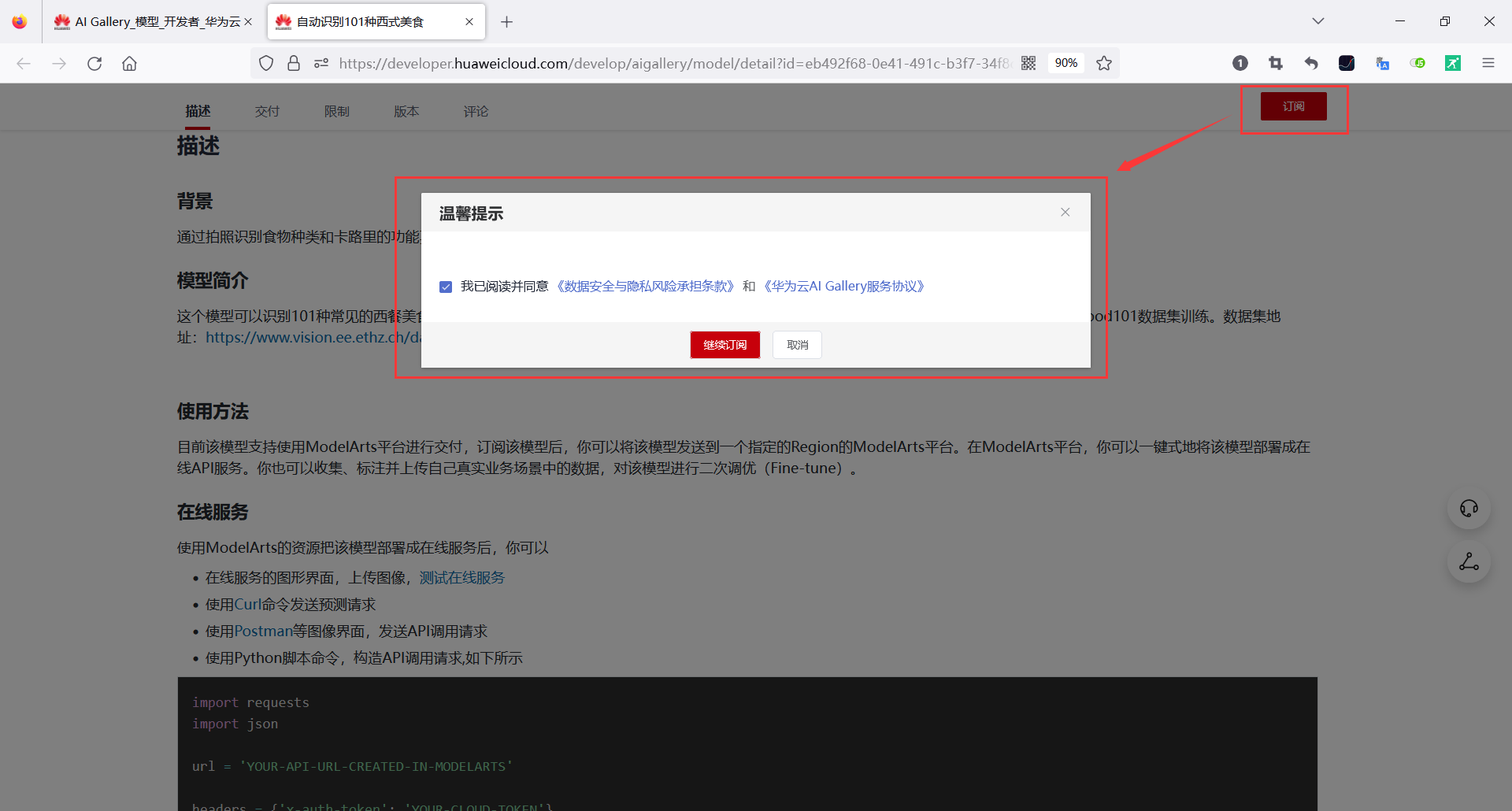Click the star icon to bookmark this page
Viewport: 1512px width, 811px height.
click(1104, 63)
